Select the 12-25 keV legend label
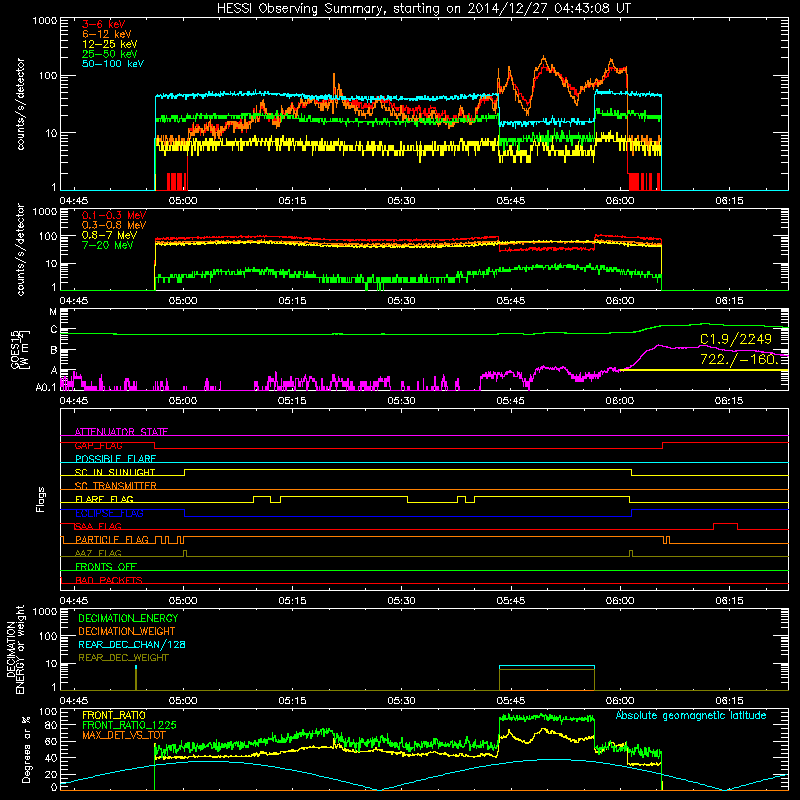 coord(110,44)
